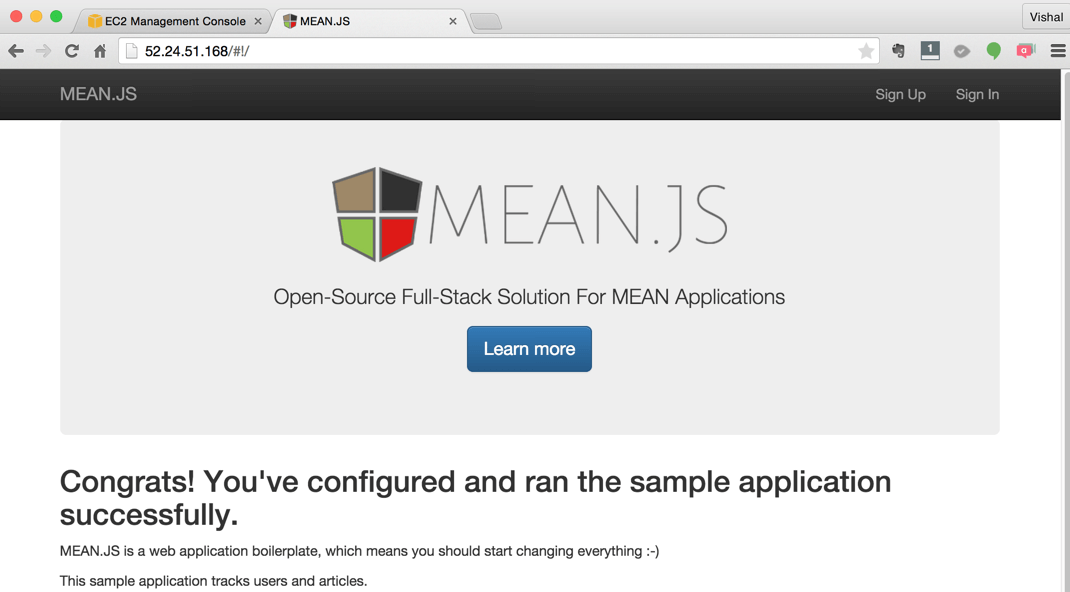This screenshot has height=592, width=1070.
Task: Click the 'Congrats! You've configured' heading
Action: point(476,499)
